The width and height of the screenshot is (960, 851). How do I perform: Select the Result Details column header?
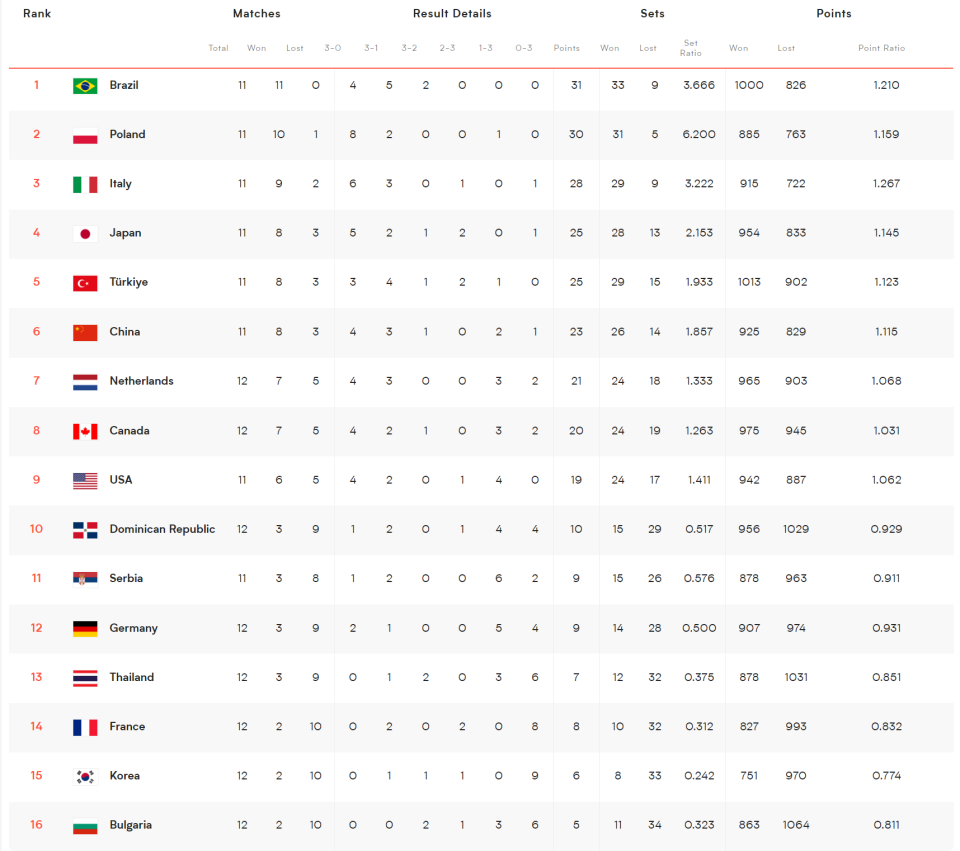(452, 13)
